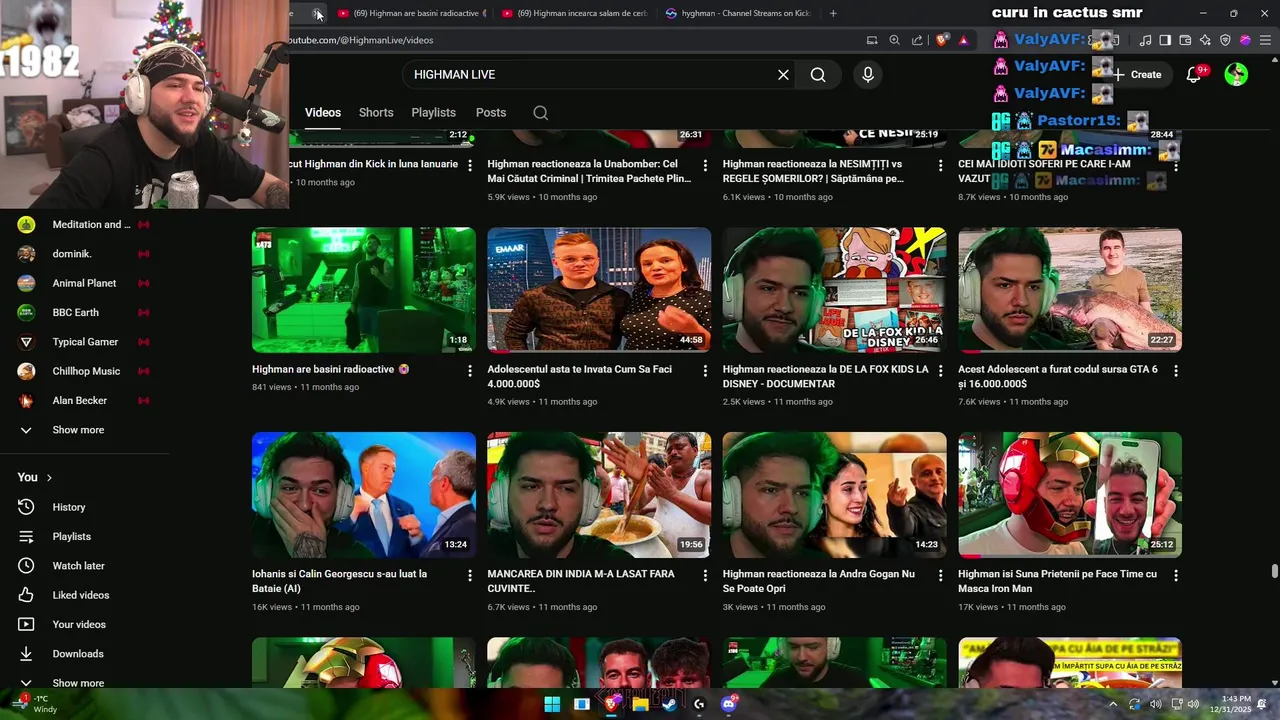Image resolution: width=1280 pixels, height=720 pixels.
Task: Click the page vertical scrollbar thumb
Action: (1274, 571)
